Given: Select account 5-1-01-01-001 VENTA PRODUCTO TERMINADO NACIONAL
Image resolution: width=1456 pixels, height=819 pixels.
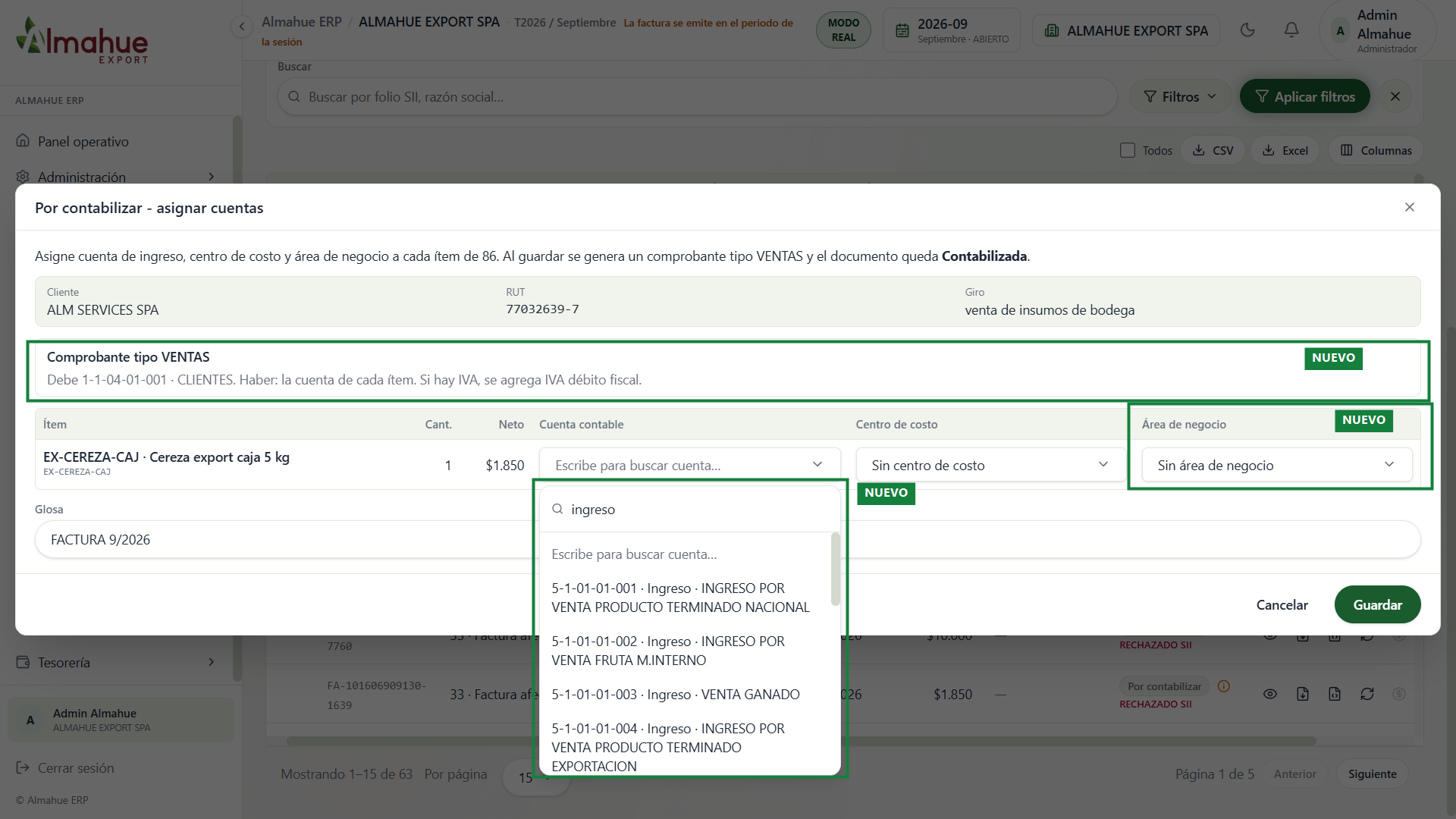Looking at the screenshot, I should click(x=685, y=598).
